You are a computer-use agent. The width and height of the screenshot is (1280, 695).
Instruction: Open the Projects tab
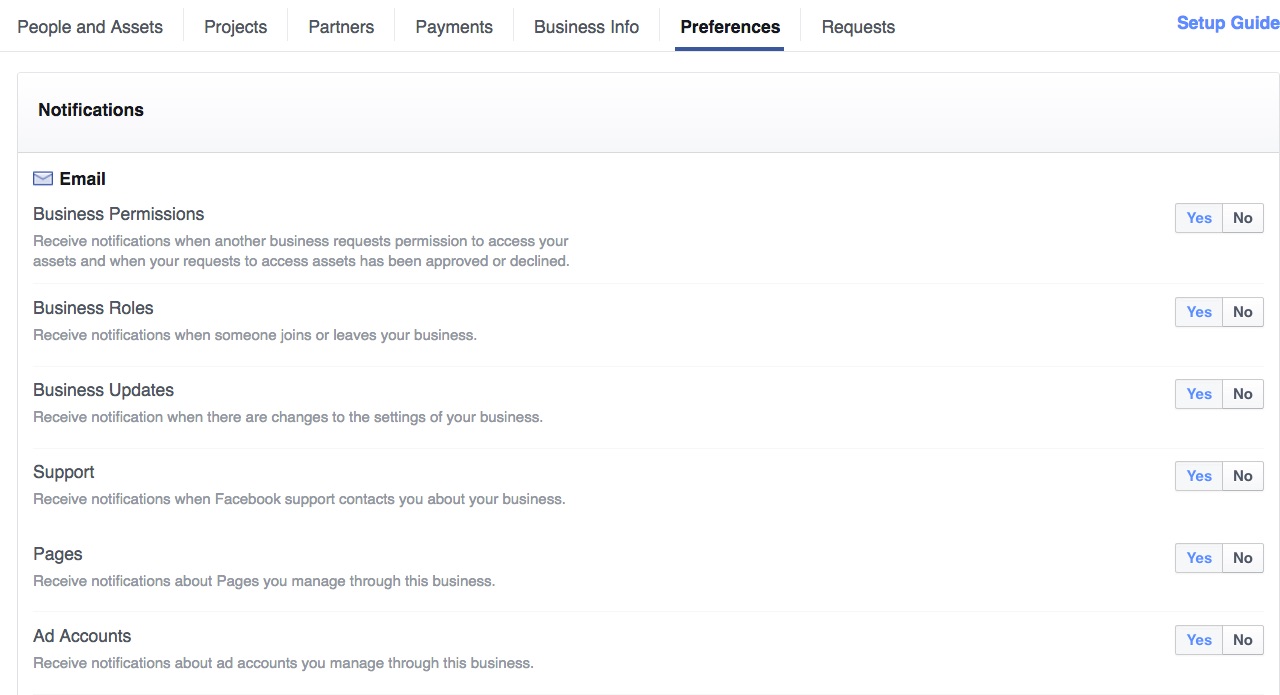click(x=235, y=27)
